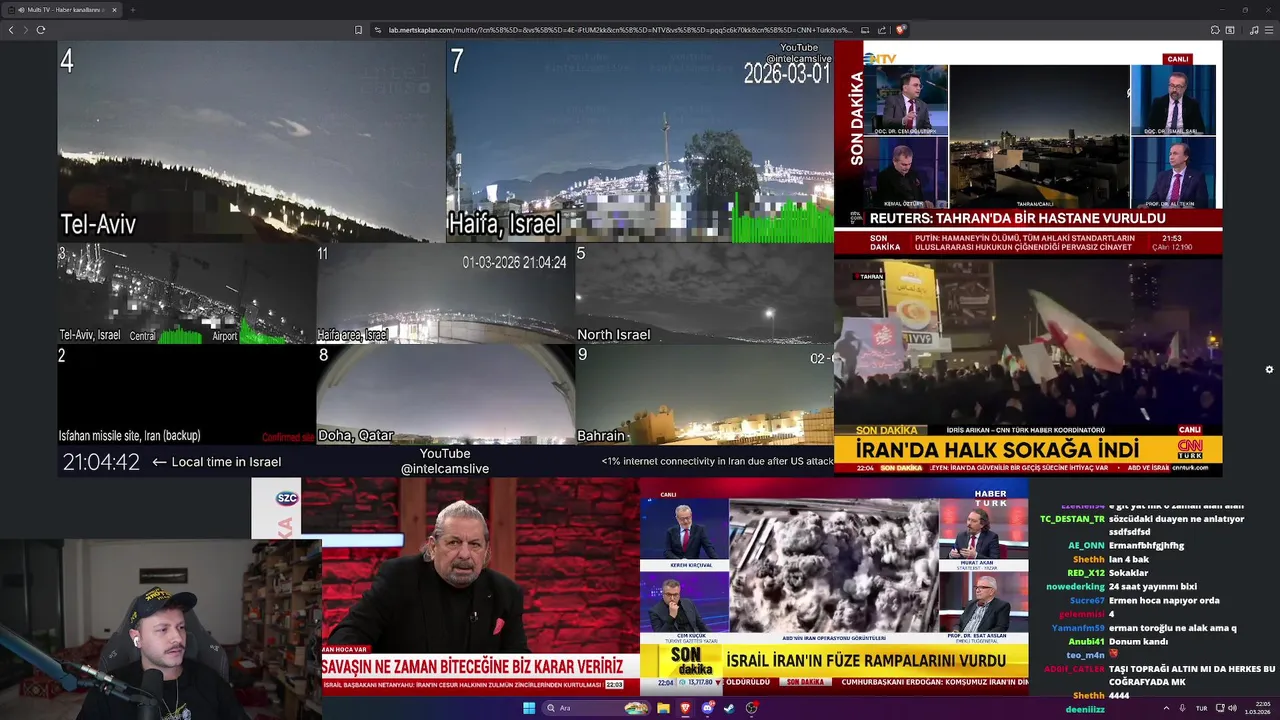Open the Brave Shields lion icon
The image size is (1280, 720).
pos(900,30)
